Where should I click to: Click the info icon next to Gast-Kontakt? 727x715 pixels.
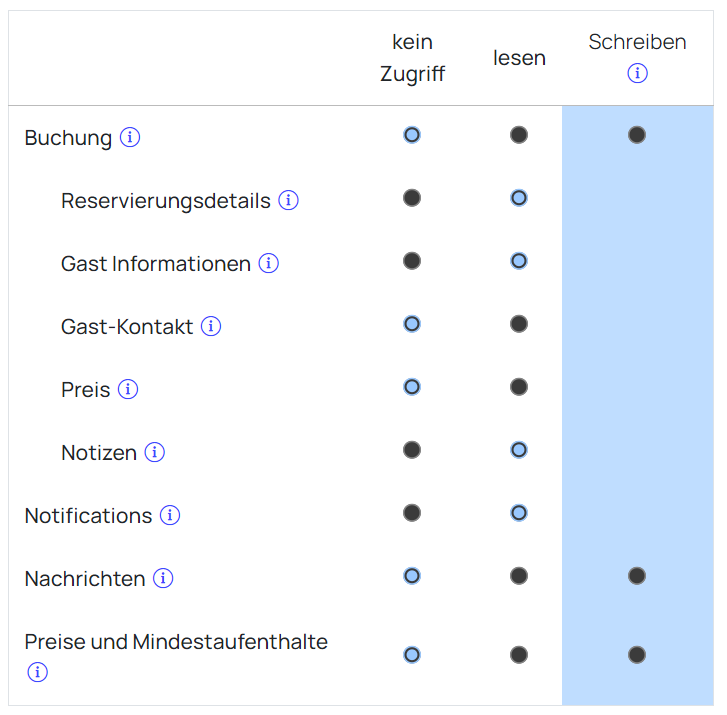coord(211,327)
